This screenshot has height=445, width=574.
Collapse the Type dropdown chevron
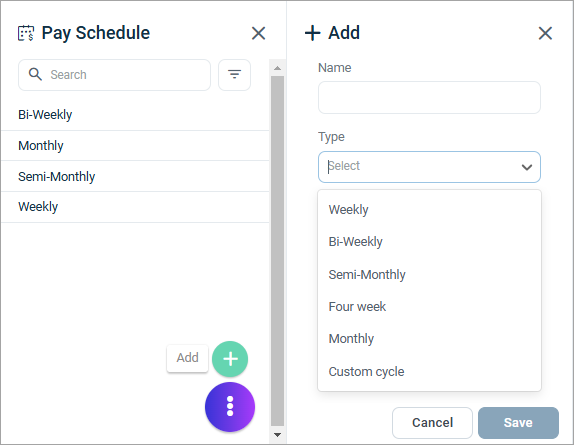[x=527, y=167]
